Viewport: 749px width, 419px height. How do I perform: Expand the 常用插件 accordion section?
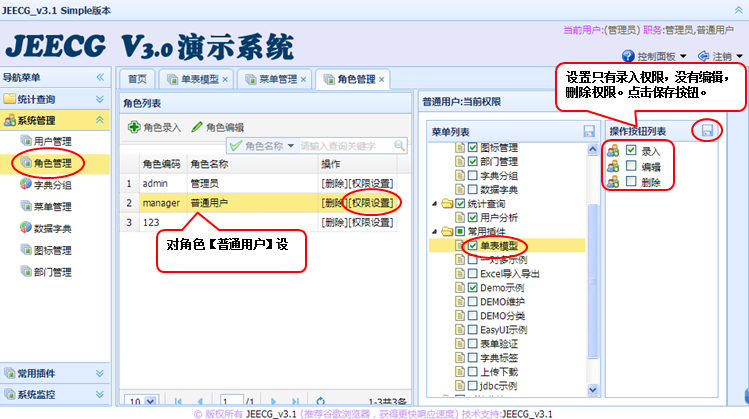coord(100,373)
